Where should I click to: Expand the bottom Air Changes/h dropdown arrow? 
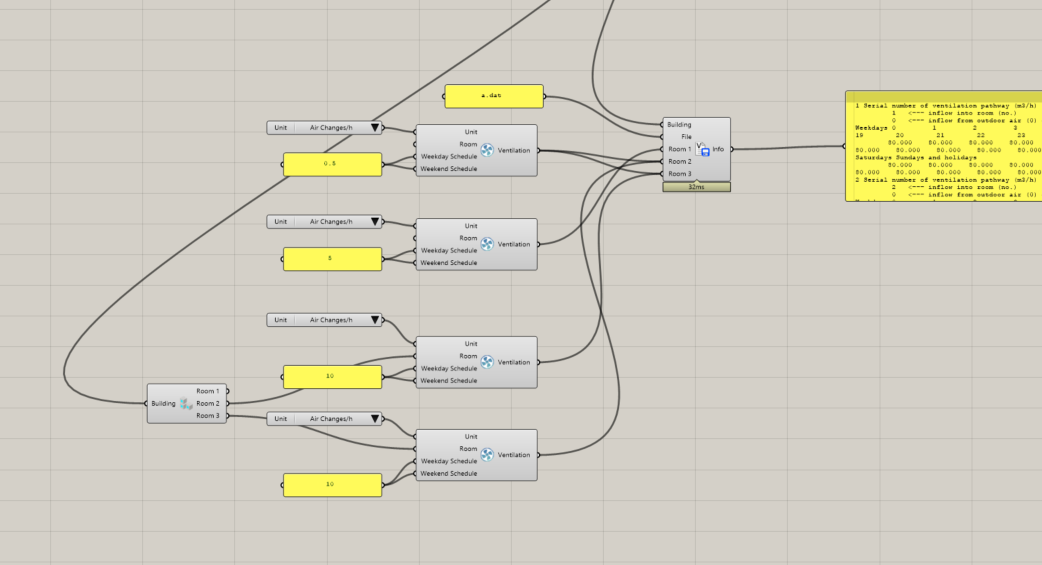(x=375, y=419)
